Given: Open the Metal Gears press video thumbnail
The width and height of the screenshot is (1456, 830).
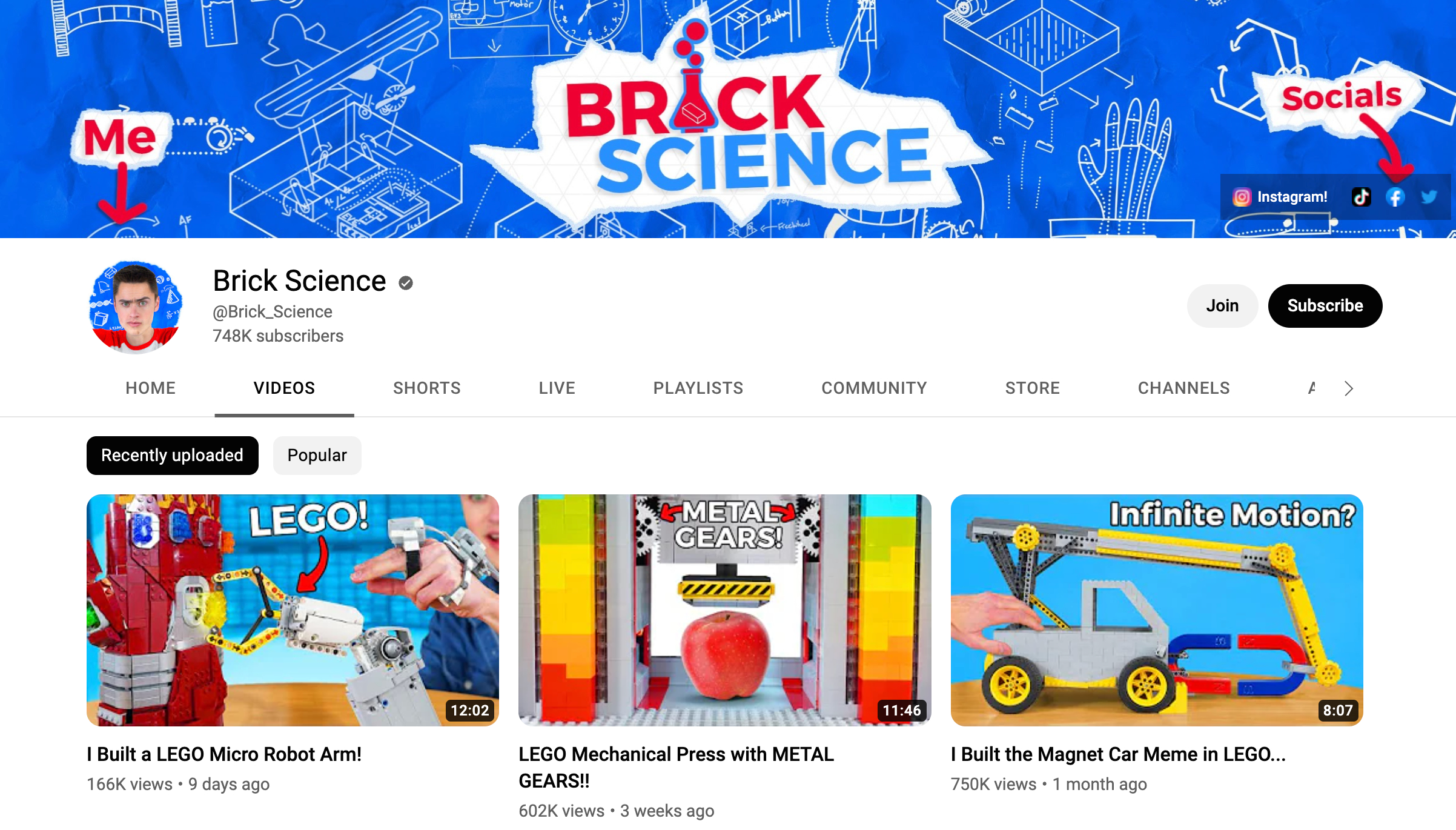Looking at the screenshot, I should pyautogui.click(x=725, y=610).
